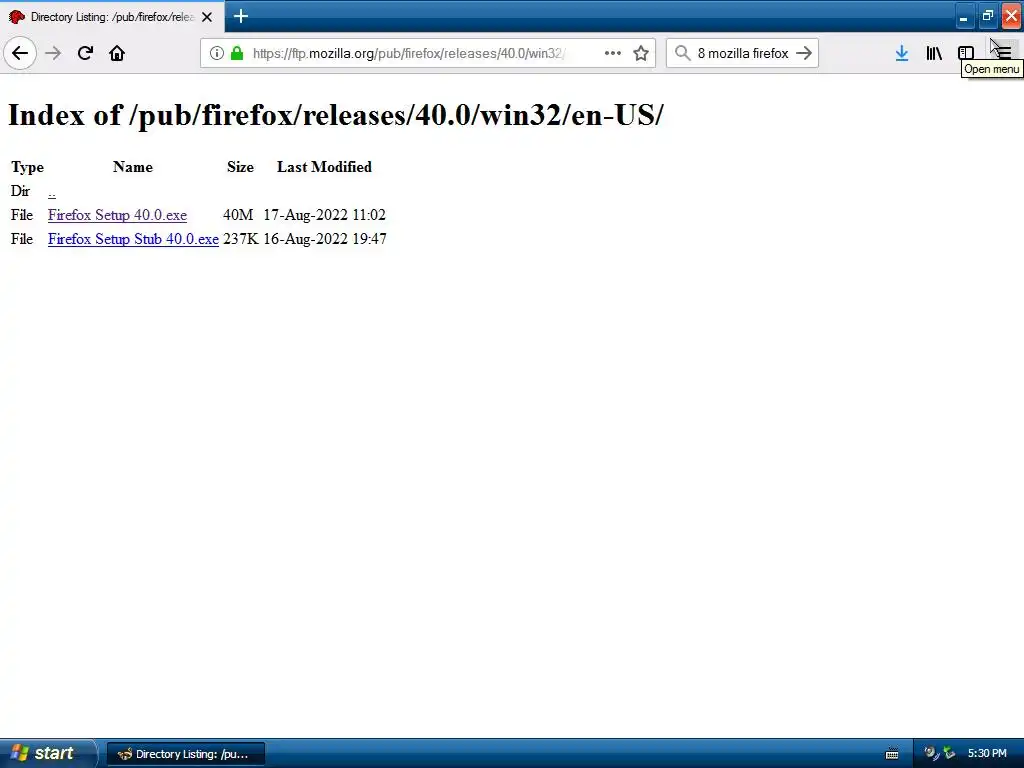Open parent directory '..' link

(52, 192)
